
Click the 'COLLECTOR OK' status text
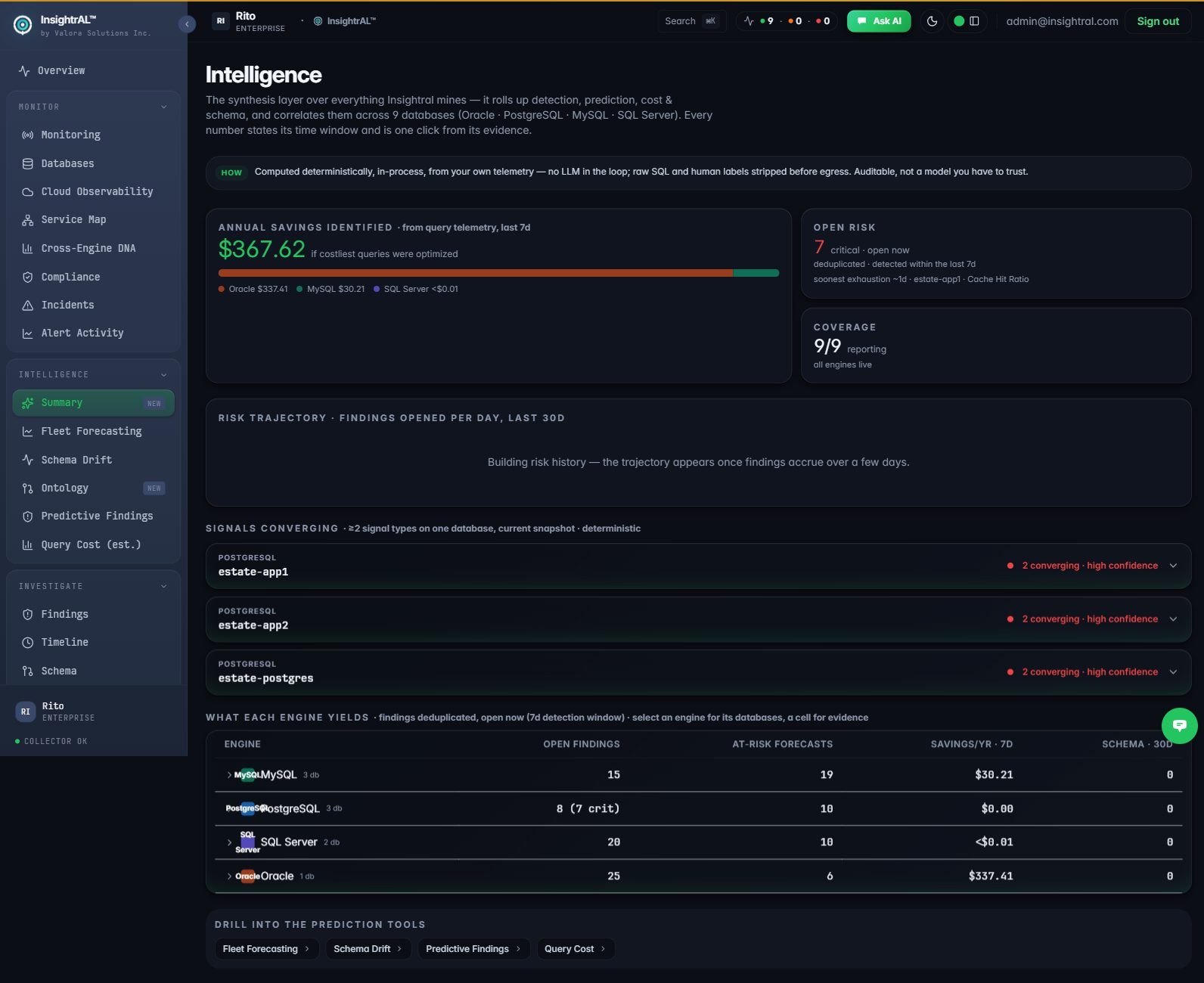tap(56, 742)
